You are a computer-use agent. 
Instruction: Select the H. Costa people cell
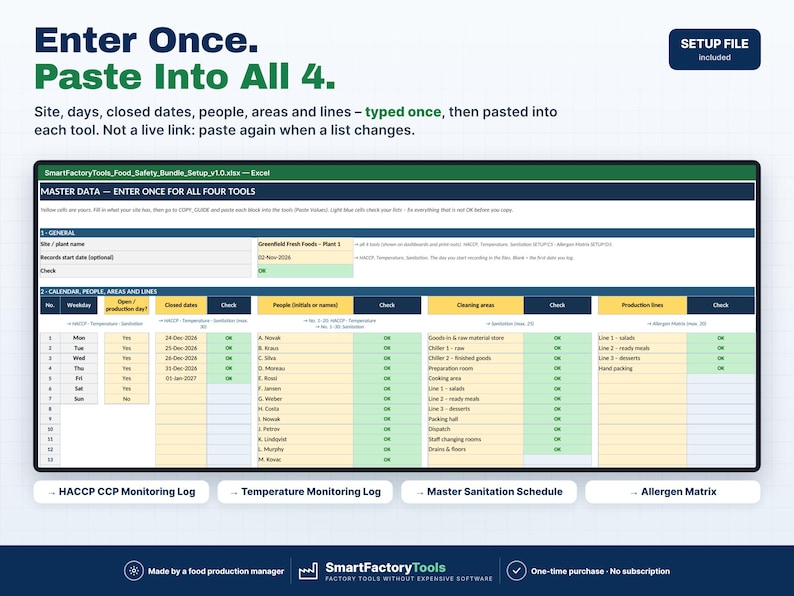coord(305,409)
